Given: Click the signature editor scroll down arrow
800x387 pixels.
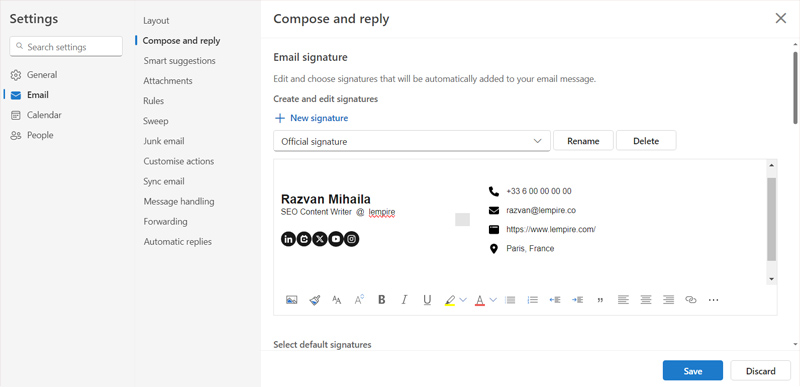Looking at the screenshot, I should click(771, 279).
